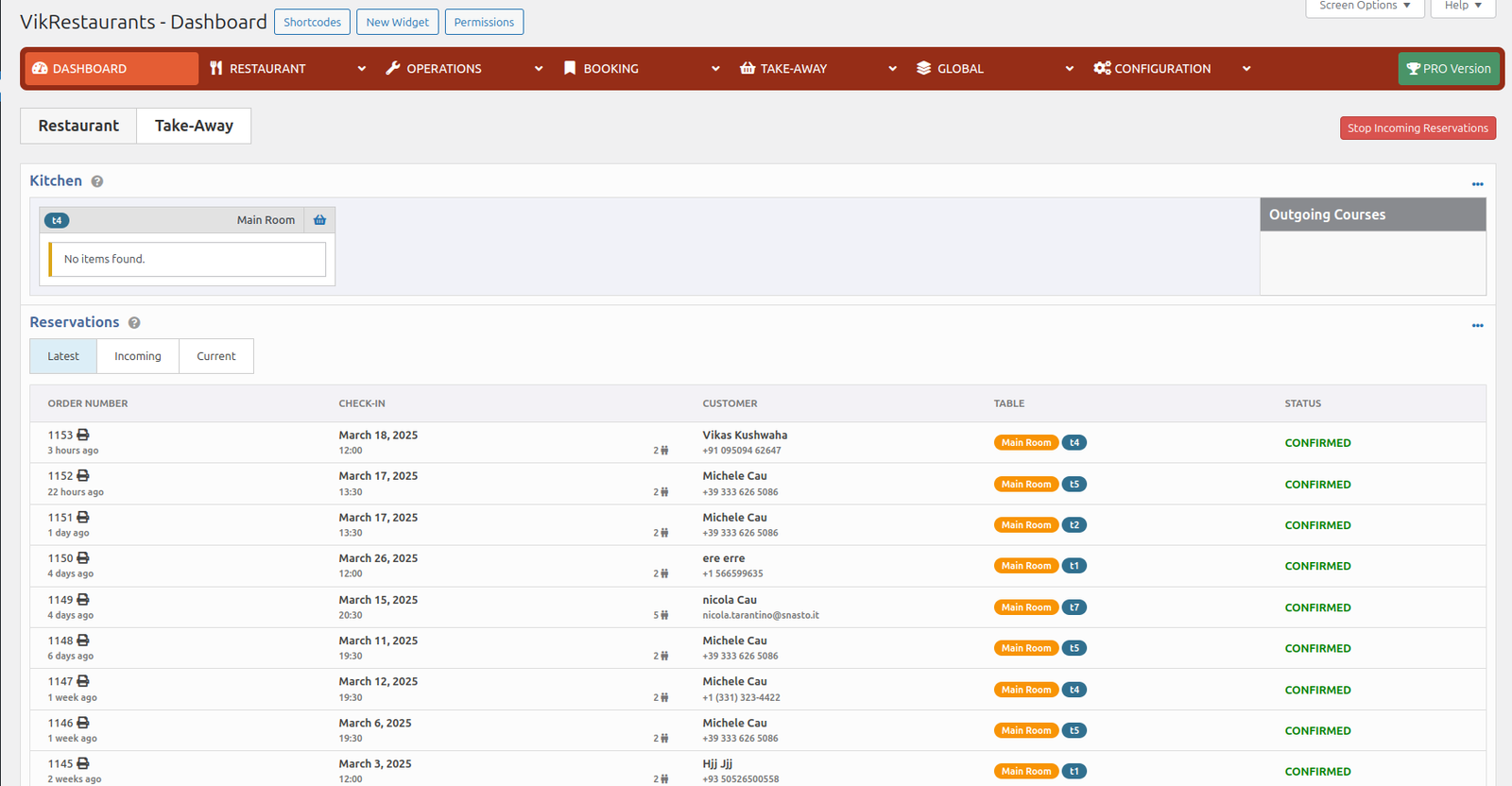Click the basket icon on Kitchen table t4

[x=319, y=220]
